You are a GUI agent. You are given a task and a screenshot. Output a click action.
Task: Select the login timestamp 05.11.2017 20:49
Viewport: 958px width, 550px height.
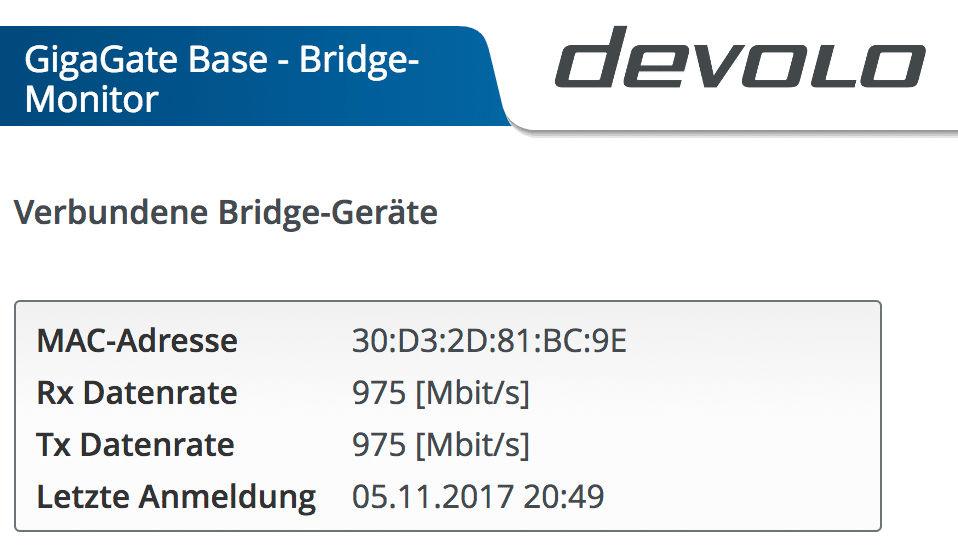coord(478,497)
